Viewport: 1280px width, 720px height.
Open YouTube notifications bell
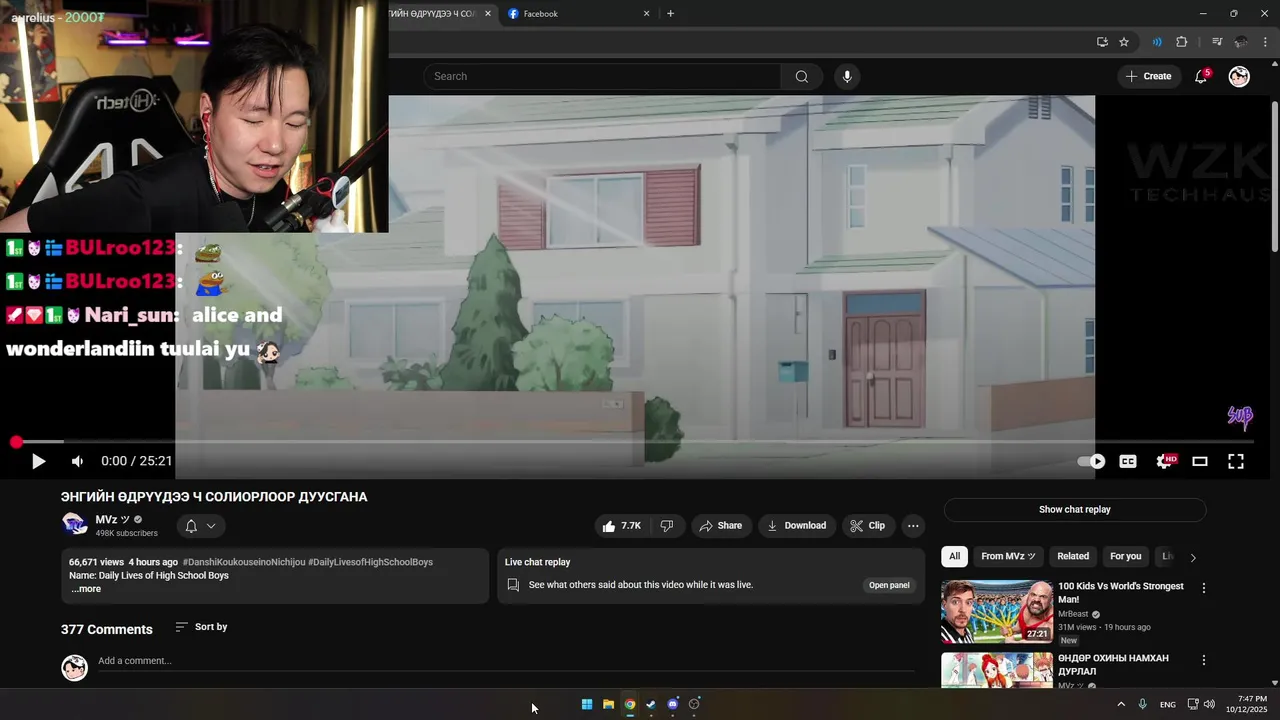point(1201,76)
